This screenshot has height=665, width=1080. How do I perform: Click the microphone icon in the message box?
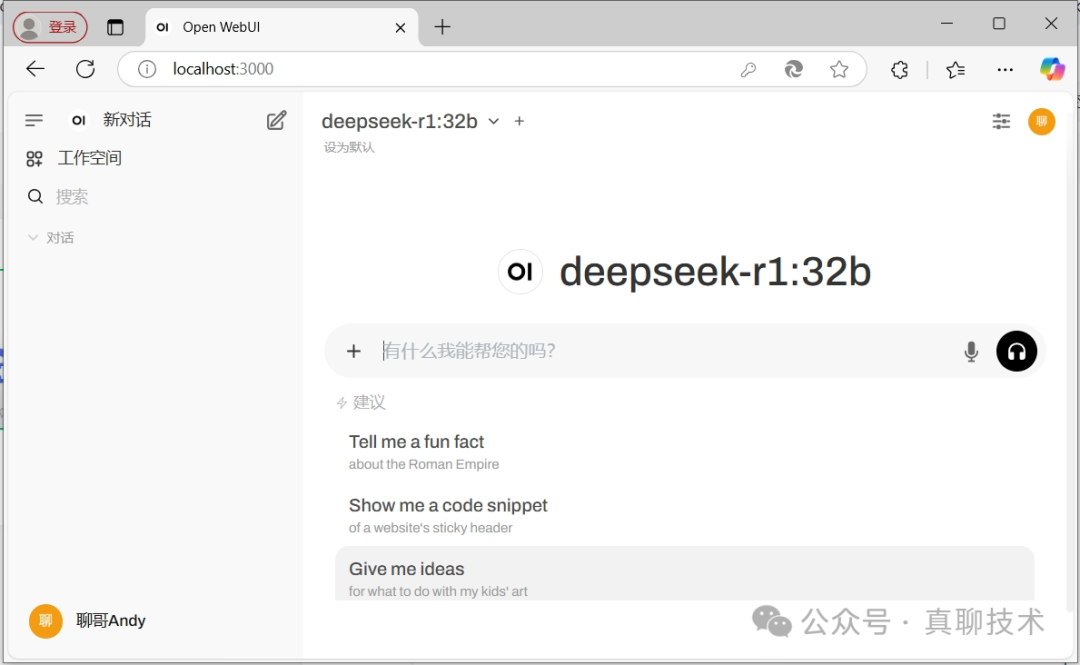pyautogui.click(x=970, y=351)
